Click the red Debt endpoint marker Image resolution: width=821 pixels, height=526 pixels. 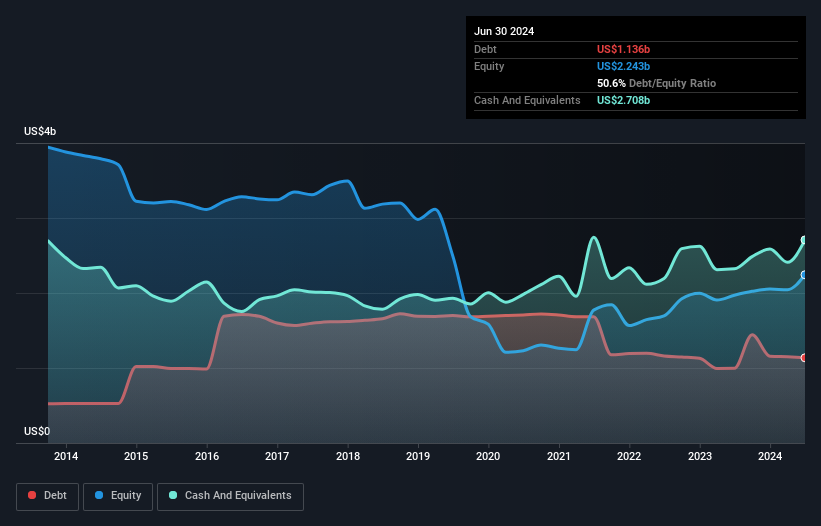point(804,358)
